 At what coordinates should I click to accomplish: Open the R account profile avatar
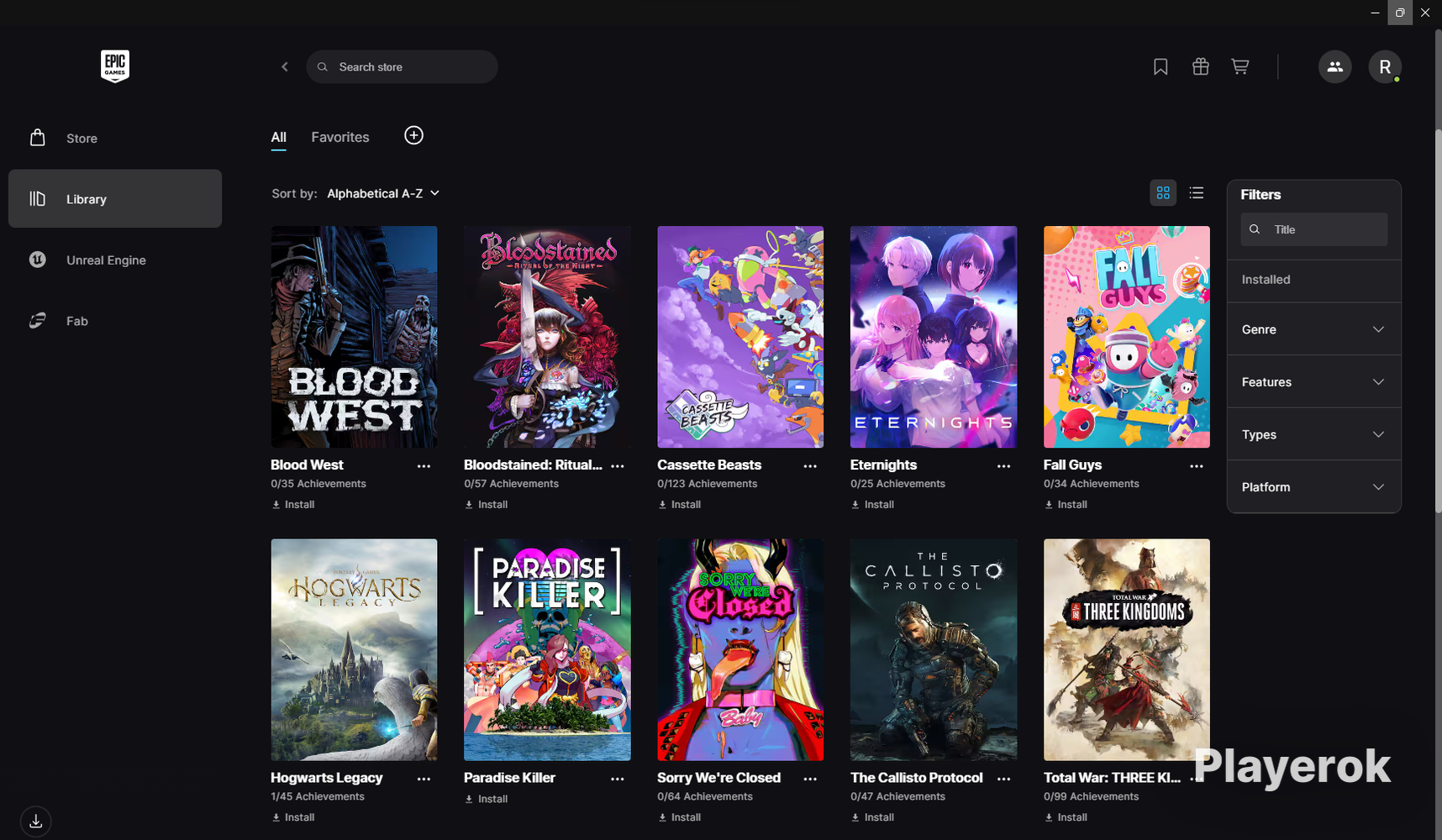point(1385,66)
